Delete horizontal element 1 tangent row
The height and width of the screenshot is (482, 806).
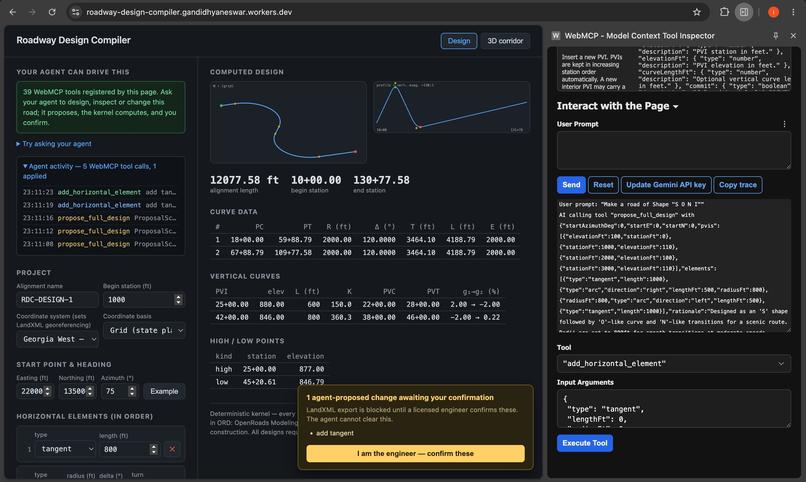(172, 449)
